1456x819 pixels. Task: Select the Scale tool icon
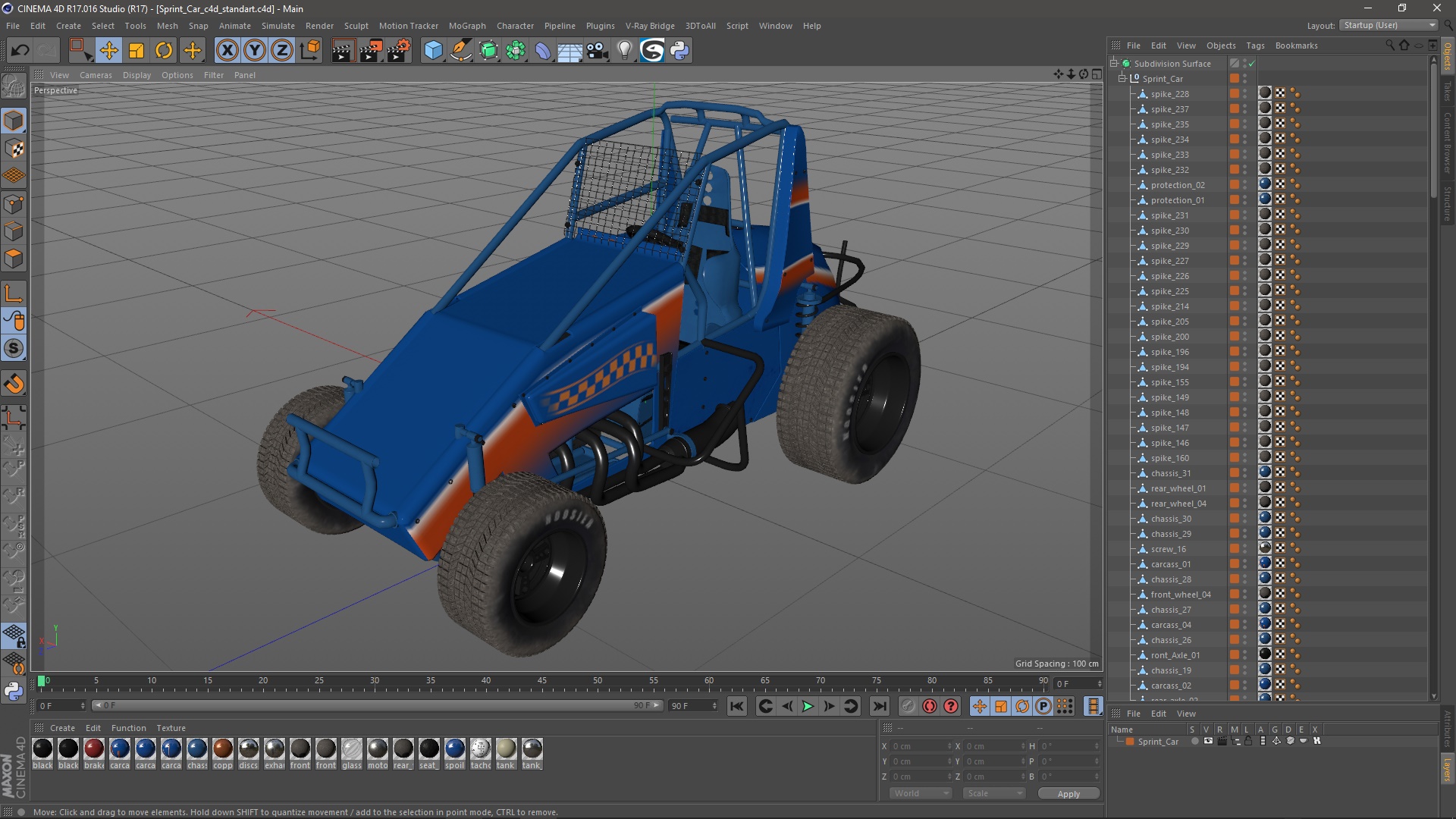pos(136,51)
